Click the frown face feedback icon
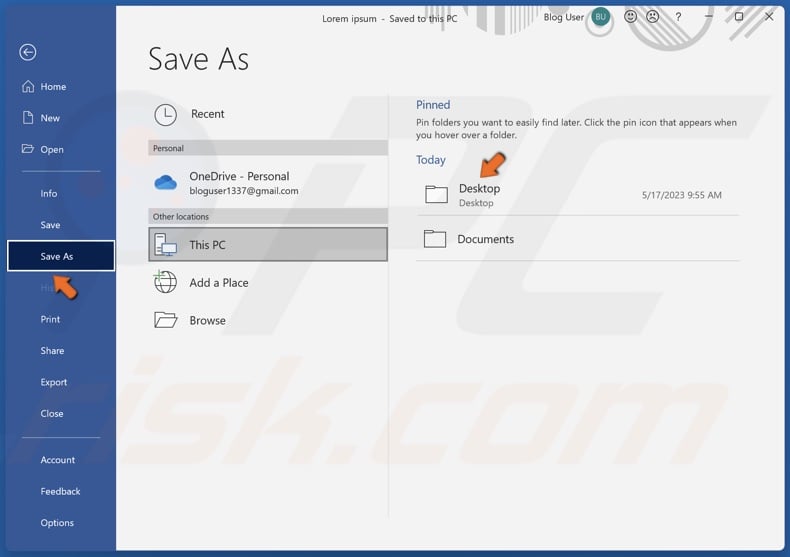790x557 pixels. point(652,17)
